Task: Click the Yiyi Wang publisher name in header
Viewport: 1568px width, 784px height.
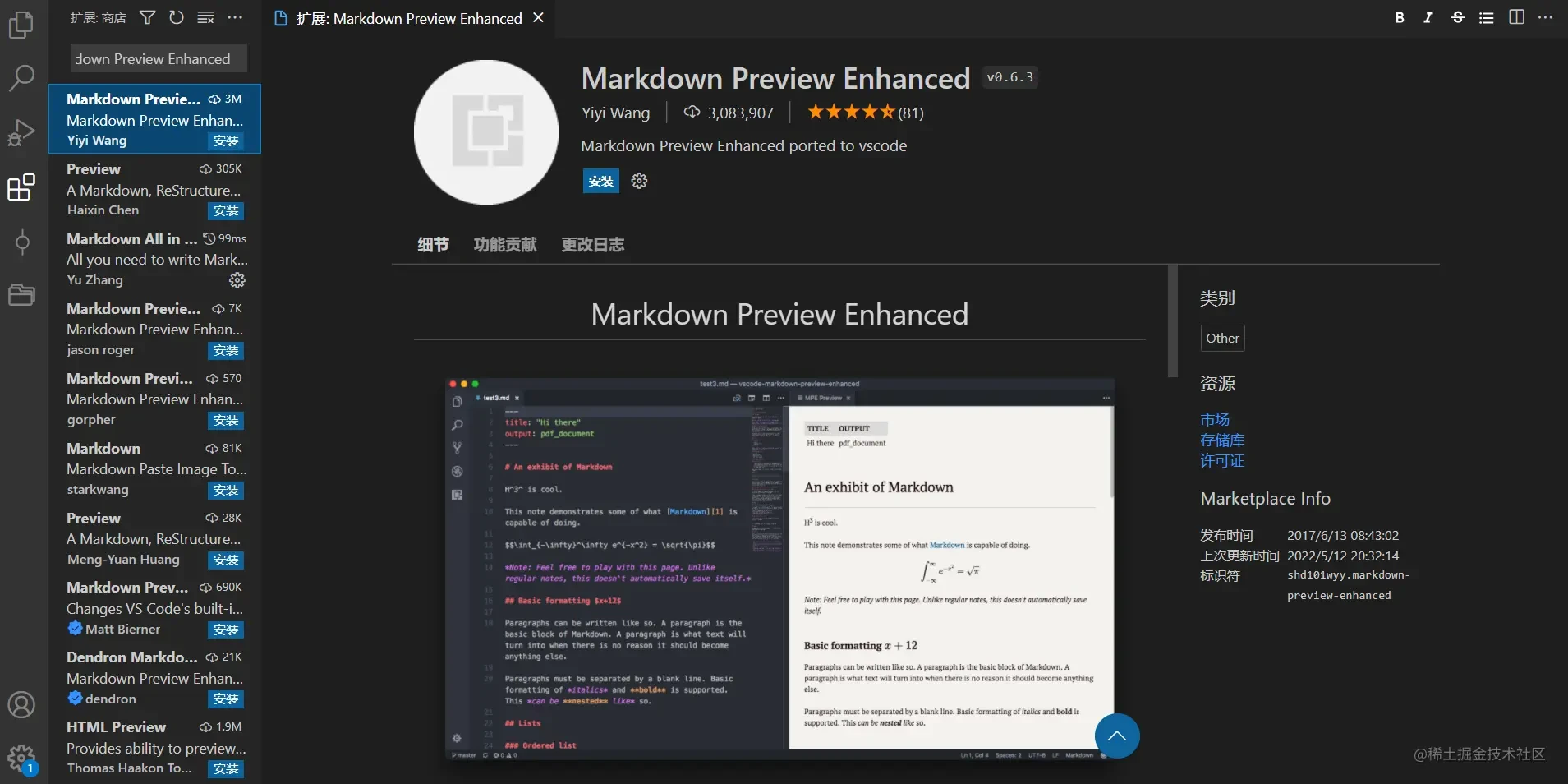Action: coord(615,113)
